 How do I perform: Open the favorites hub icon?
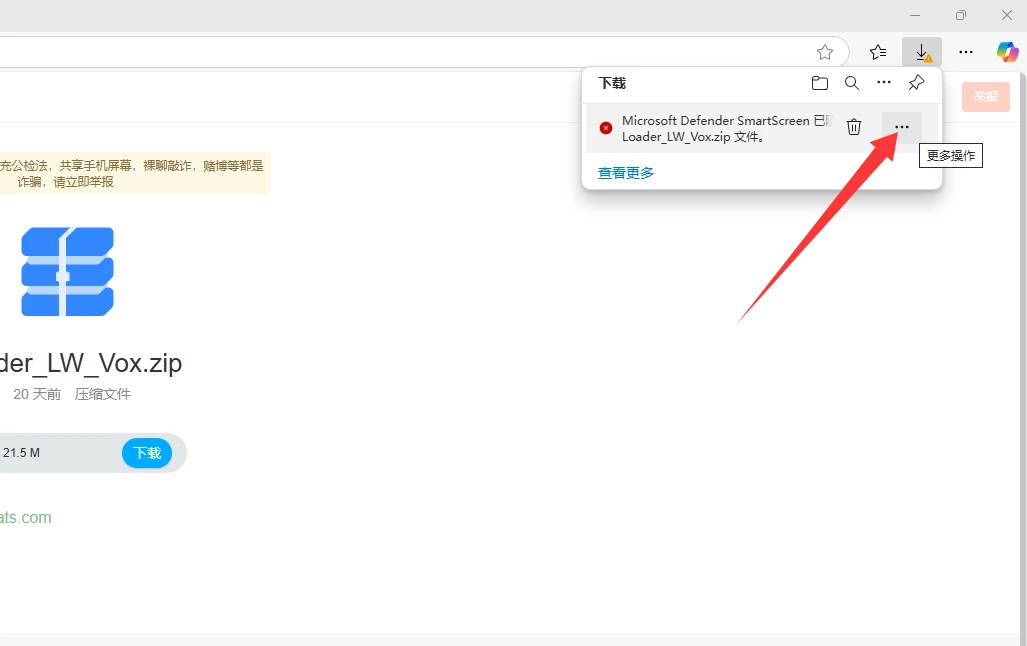tap(878, 51)
